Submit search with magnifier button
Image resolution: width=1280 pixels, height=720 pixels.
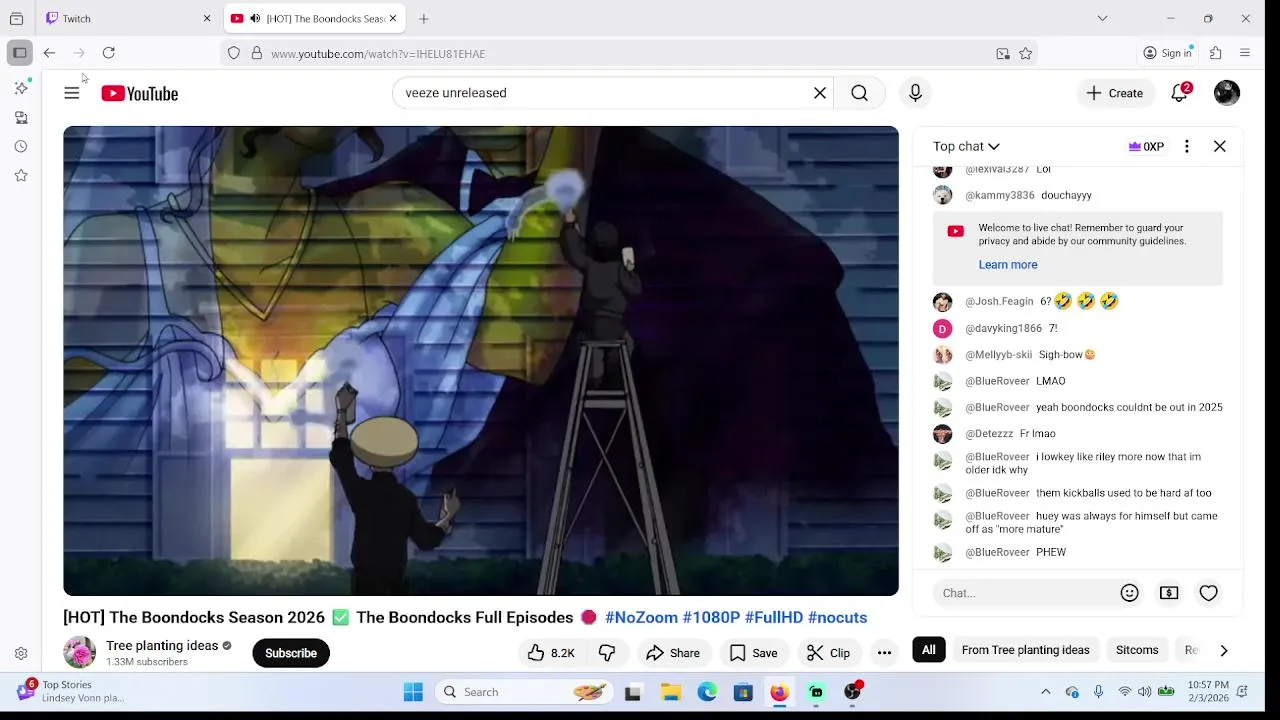point(859,93)
